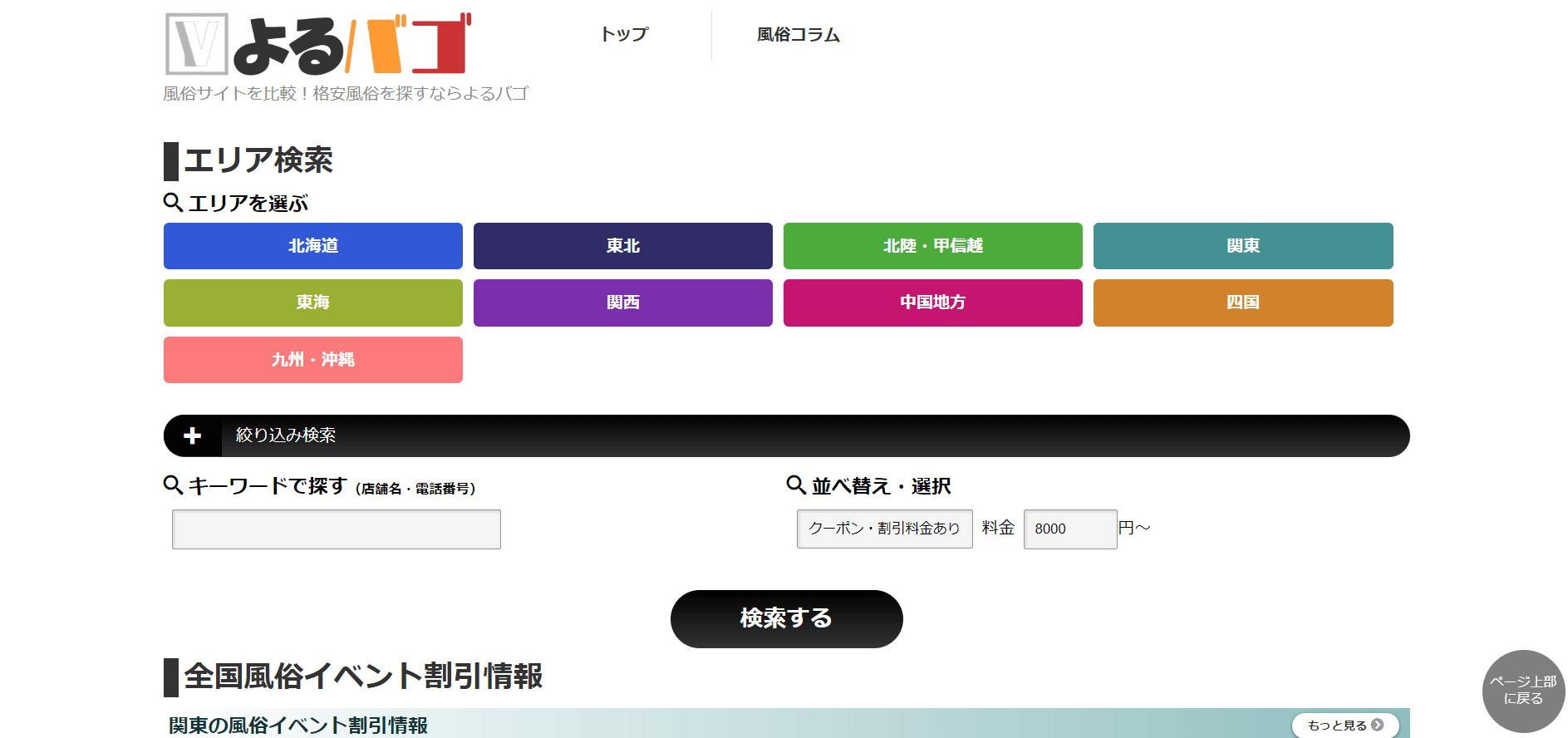Click the keyword search text field
Image resolution: width=1568 pixels, height=738 pixels.
[336, 529]
